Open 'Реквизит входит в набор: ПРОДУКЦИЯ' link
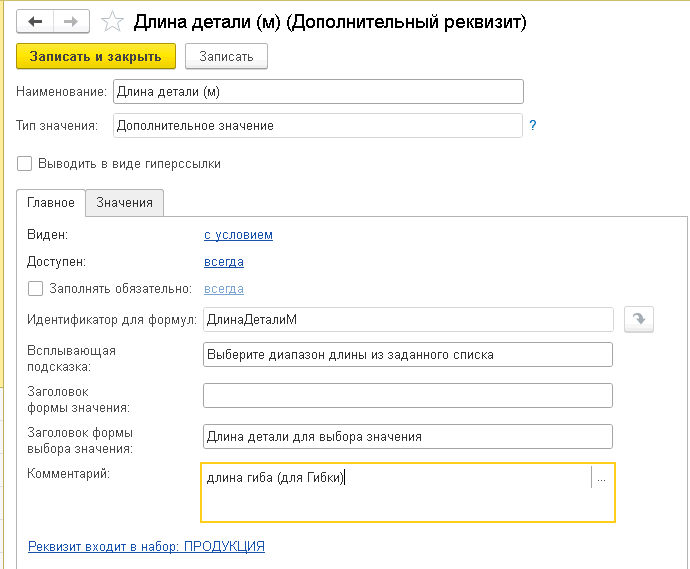The width and height of the screenshot is (690, 569). coord(146,547)
